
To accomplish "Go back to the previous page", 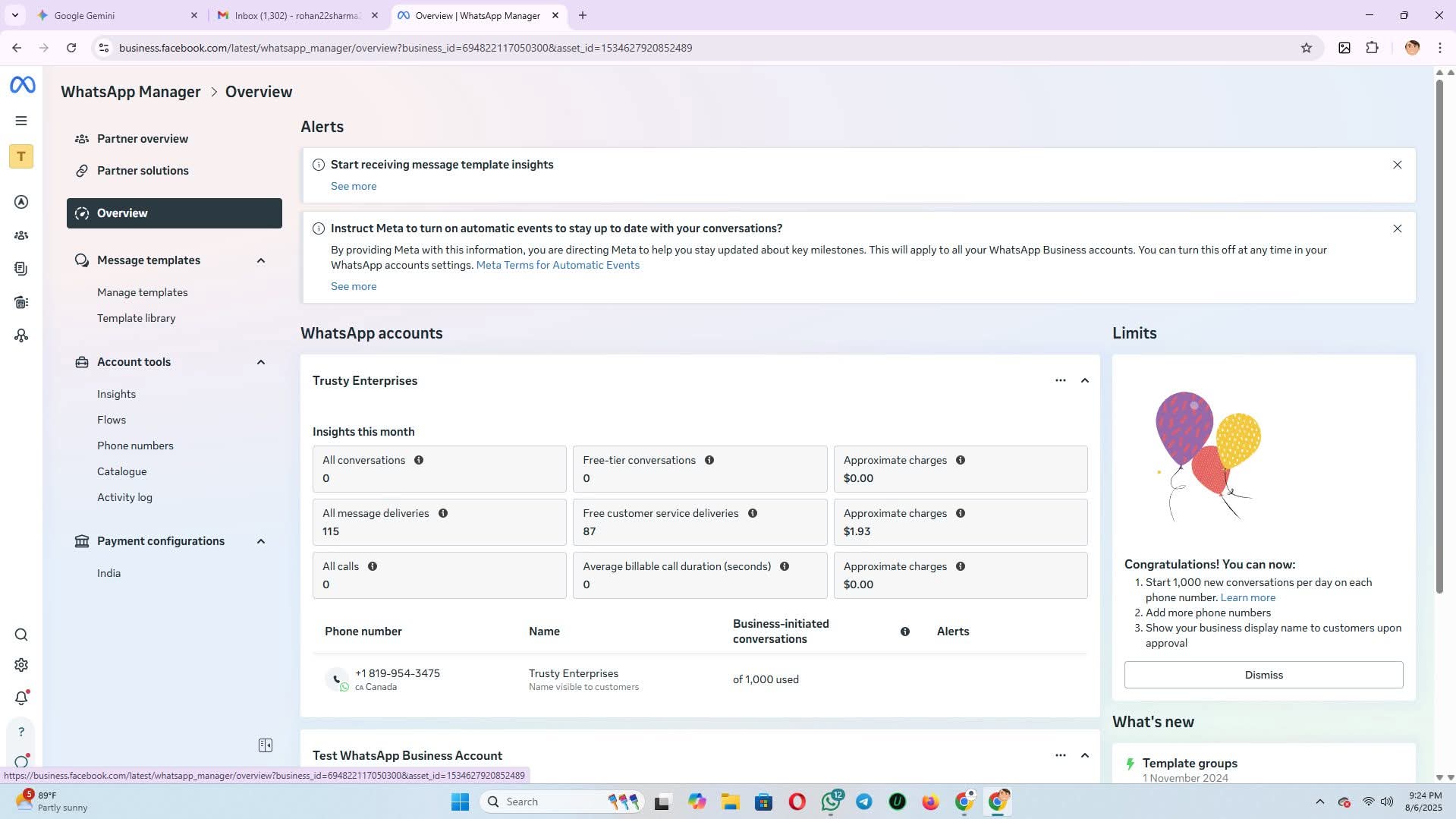I will (17, 48).
